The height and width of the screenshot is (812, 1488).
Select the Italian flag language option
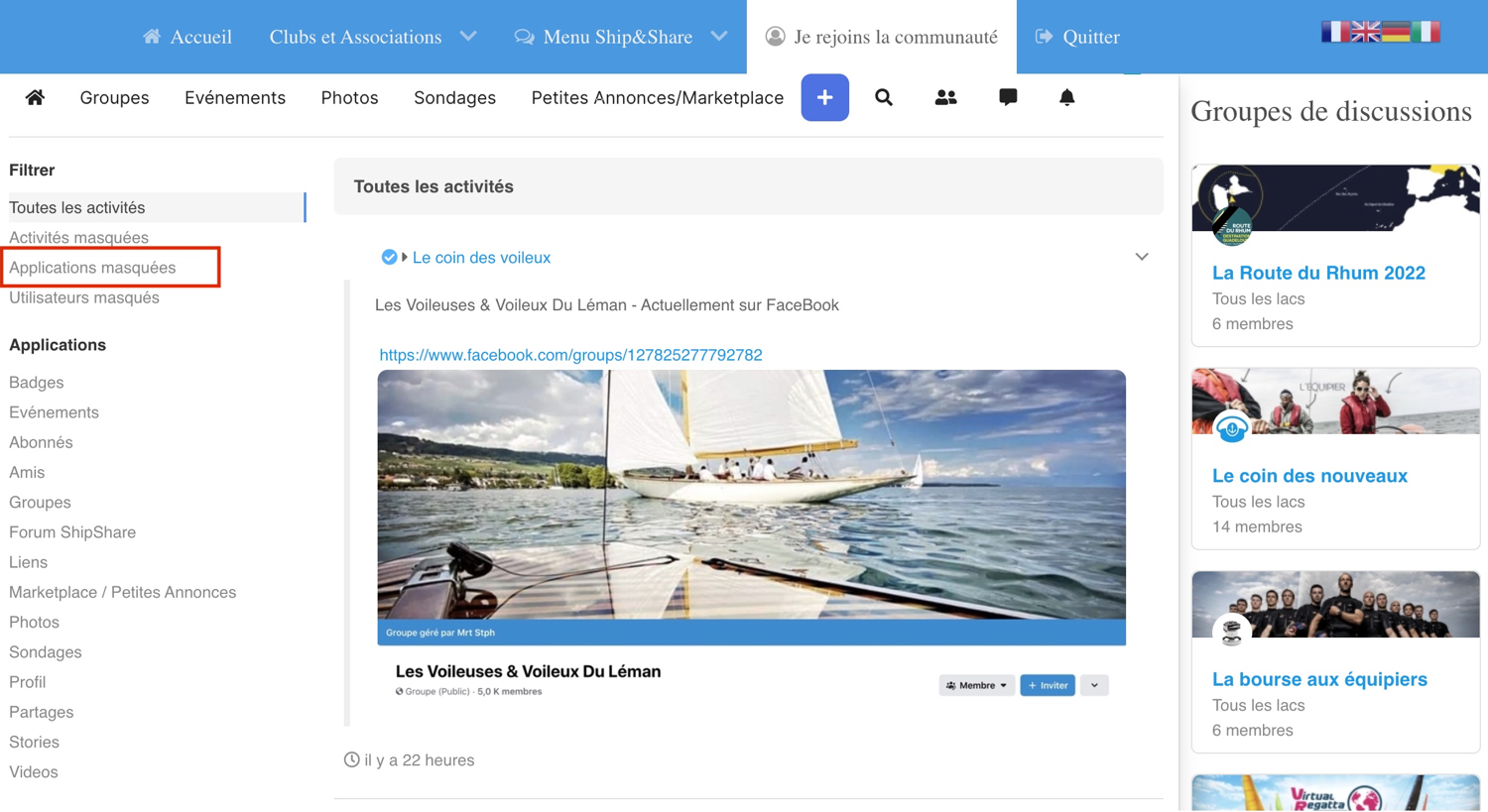[1426, 32]
